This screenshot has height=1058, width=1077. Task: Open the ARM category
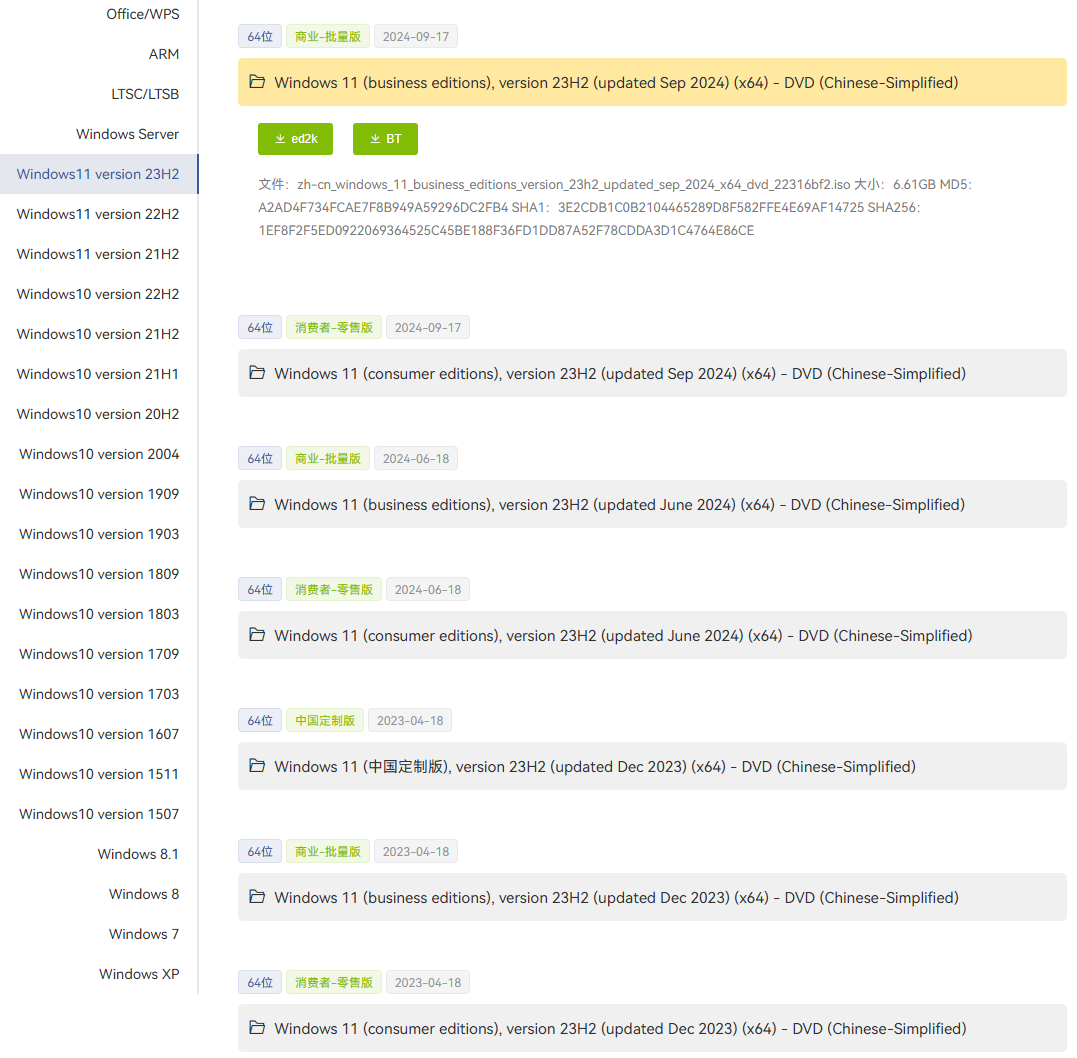(163, 54)
